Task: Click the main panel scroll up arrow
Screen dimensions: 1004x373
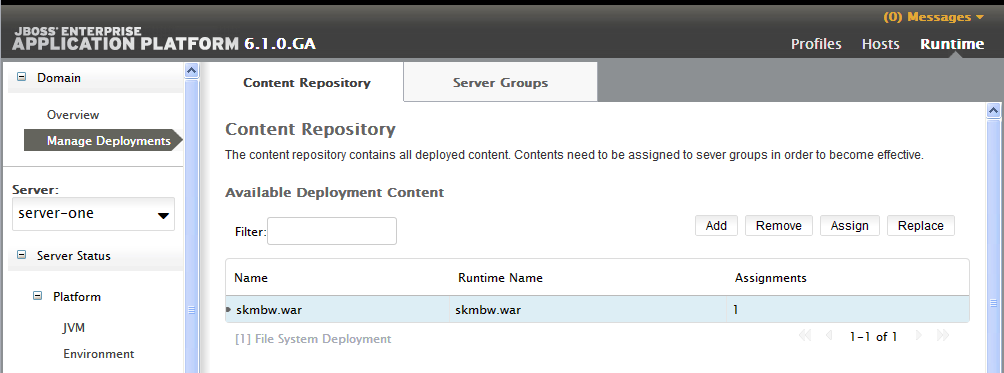Action: pyautogui.click(x=993, y=111)
